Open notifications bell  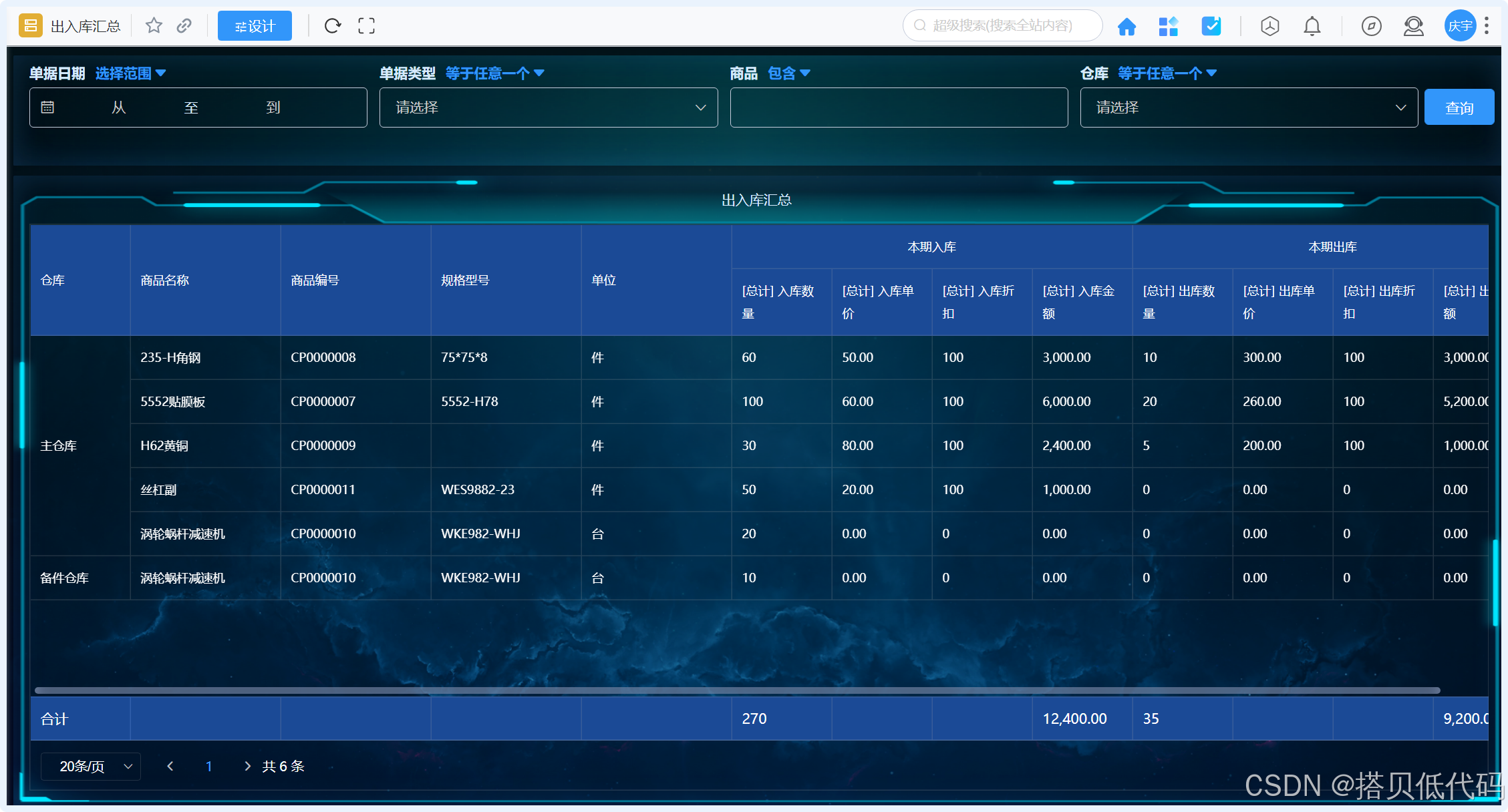pos(1312,26)
